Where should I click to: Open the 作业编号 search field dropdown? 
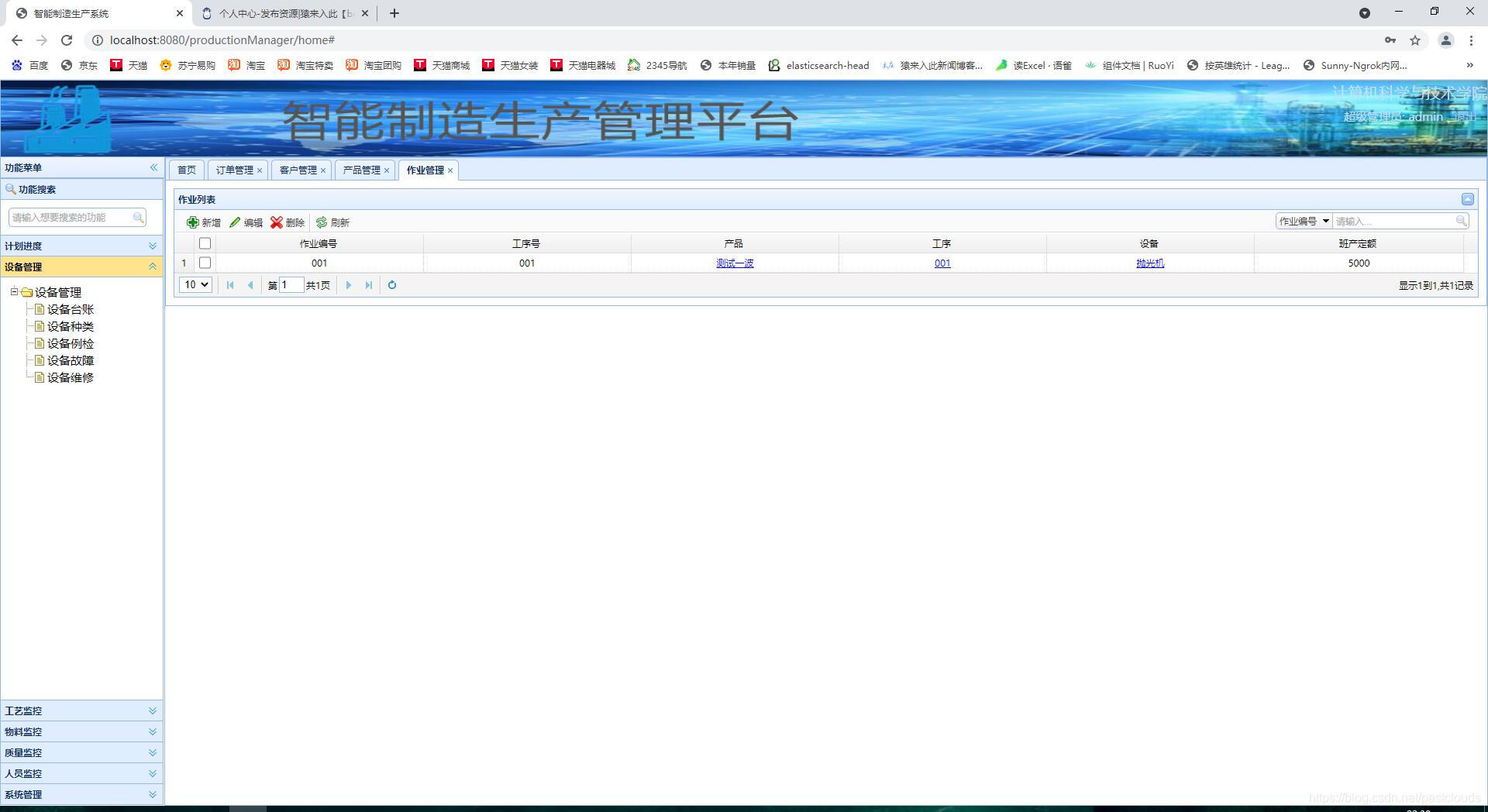(x=1323, y=221)
